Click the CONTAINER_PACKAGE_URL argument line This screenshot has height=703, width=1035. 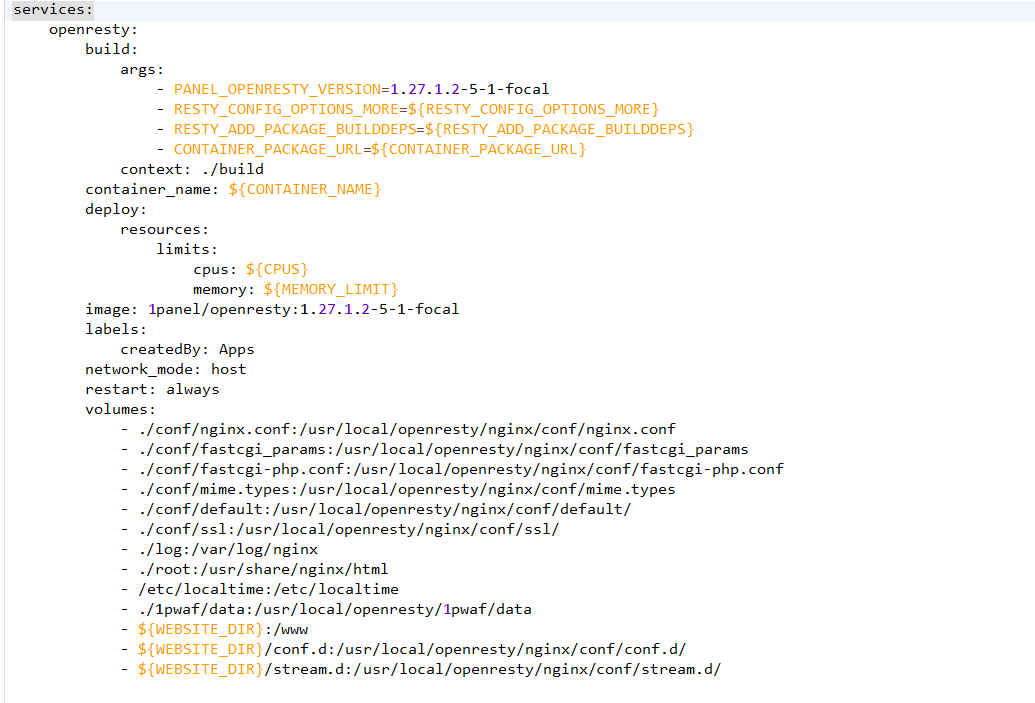point(379,149)
